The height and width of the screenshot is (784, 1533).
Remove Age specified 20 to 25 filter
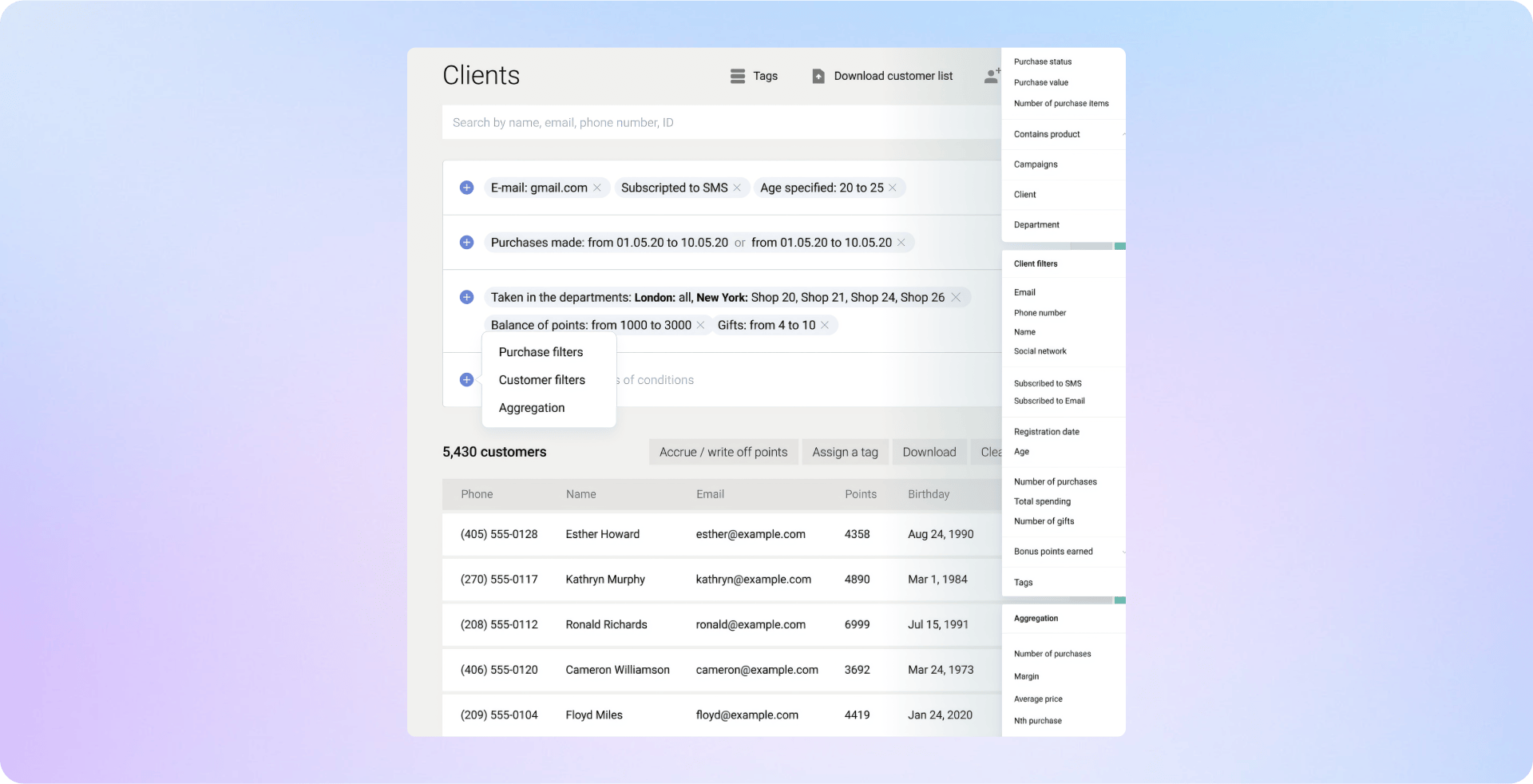click(893, 188)
